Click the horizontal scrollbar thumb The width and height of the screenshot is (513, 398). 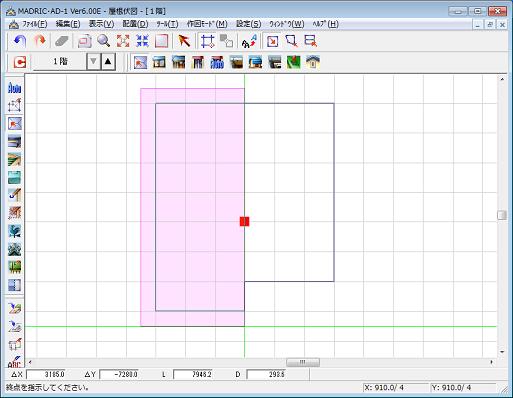[303, 362]
